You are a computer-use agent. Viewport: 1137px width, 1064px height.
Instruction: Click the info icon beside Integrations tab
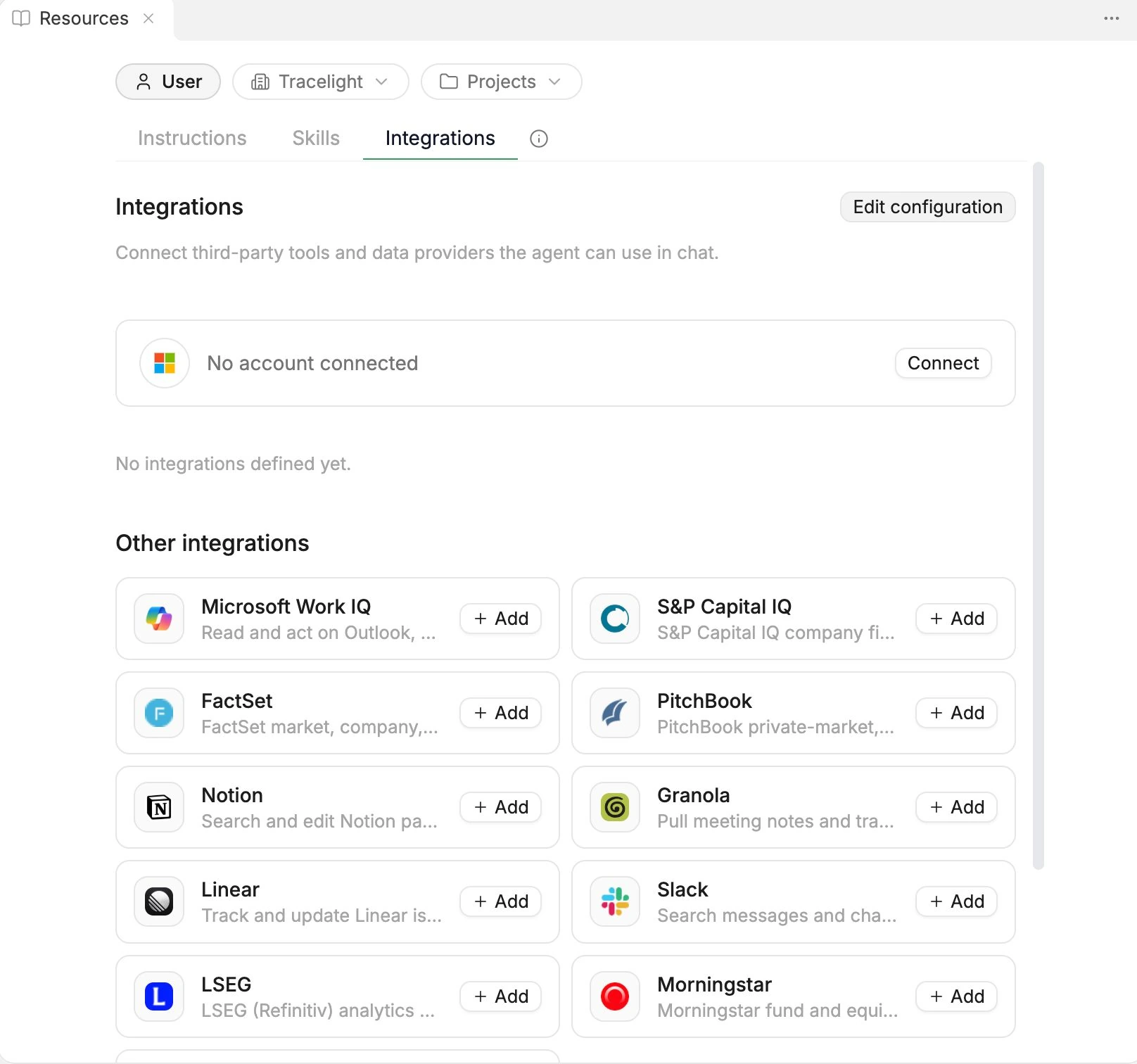539,139
